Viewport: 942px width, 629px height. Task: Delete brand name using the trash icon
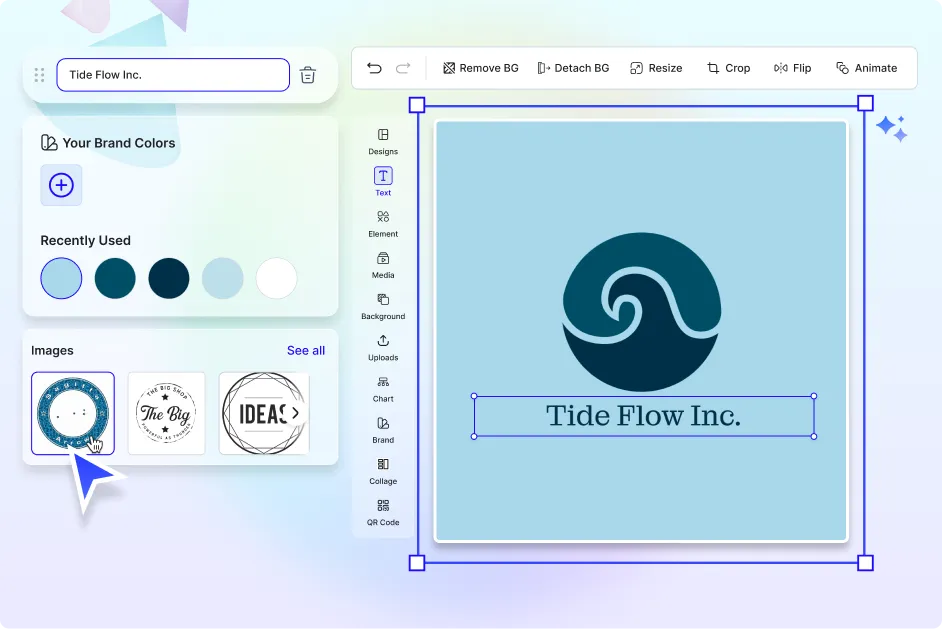click(x=307, y=74)
